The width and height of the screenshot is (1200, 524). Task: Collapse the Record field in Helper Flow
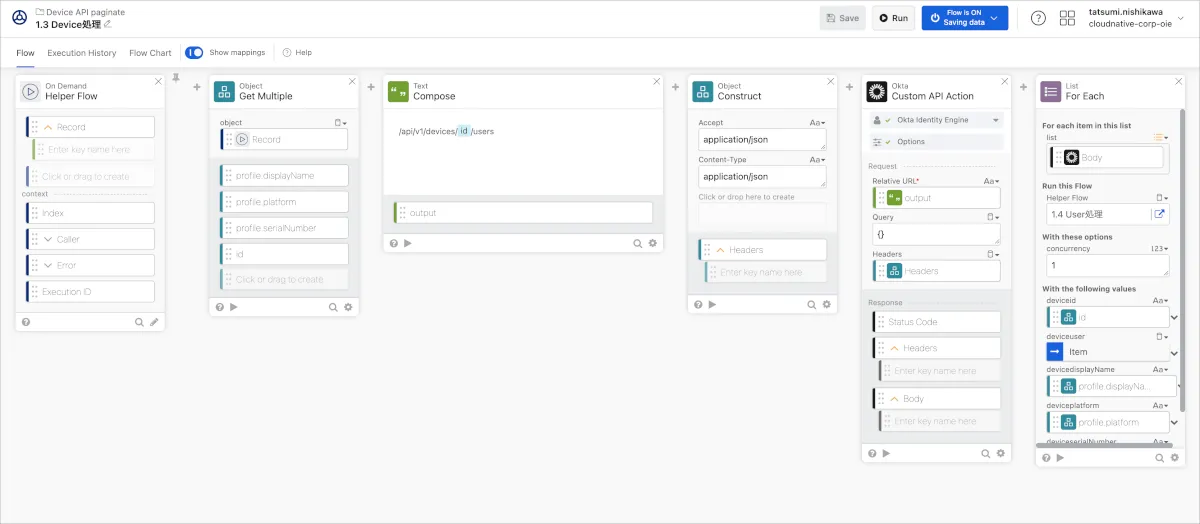point(48,127)
